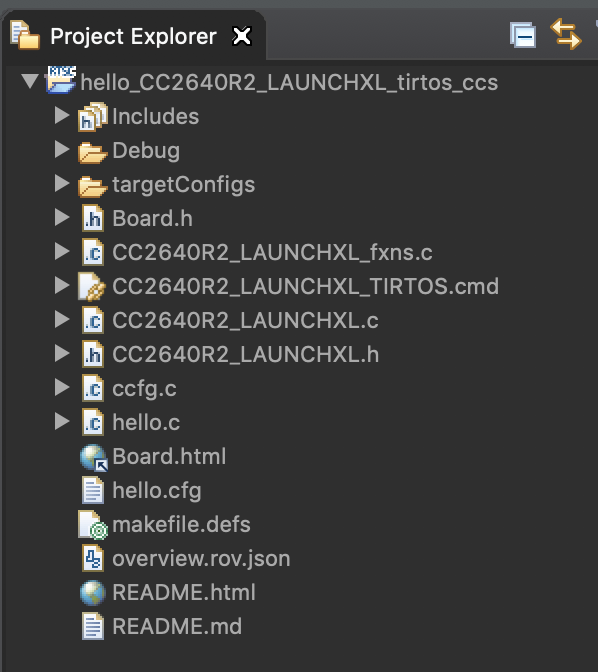Click the Debug folder icon

click(92, 153)
